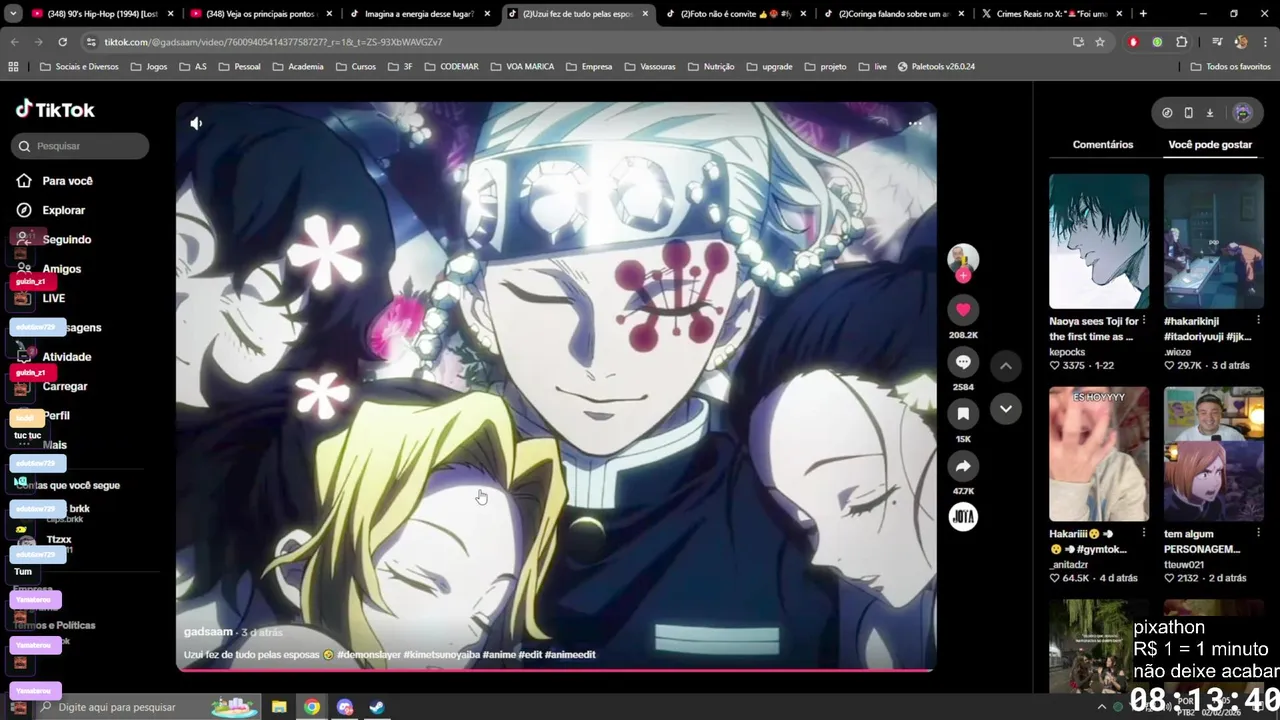Open Jogos bookmarks folder
This screenshot has height=720, width=1280.
pos(148,66)
